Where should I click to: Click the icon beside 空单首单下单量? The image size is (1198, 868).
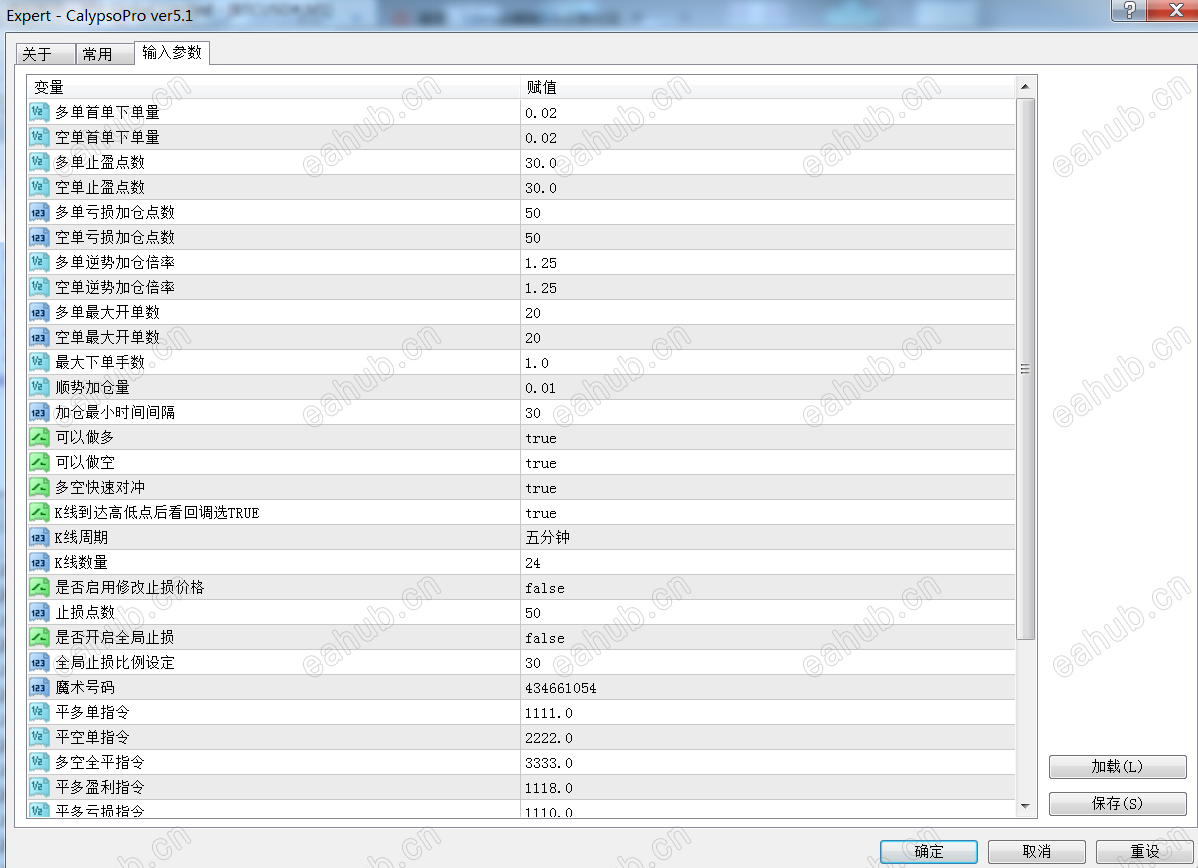(x=39, y=138)
